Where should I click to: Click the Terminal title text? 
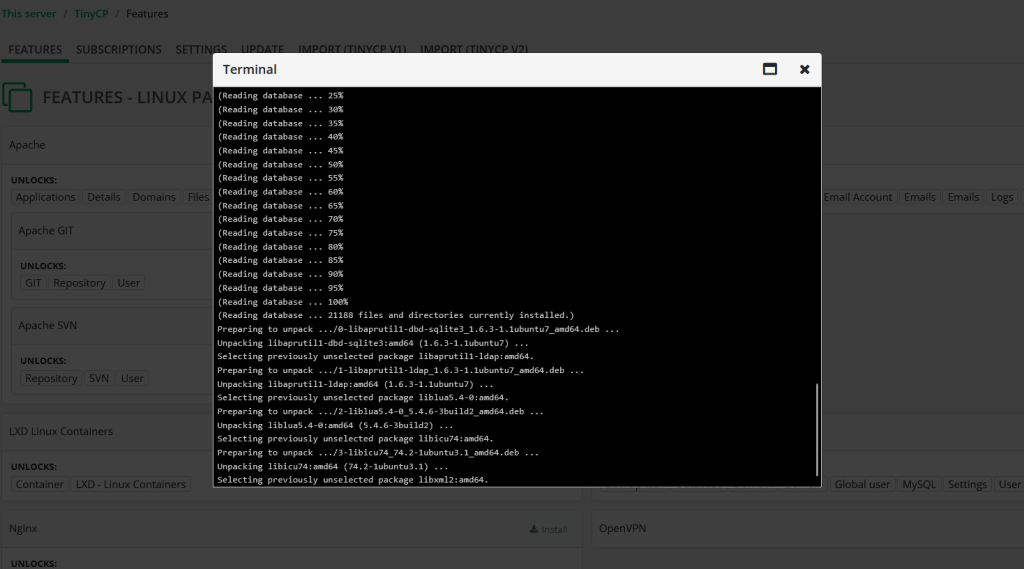249,69
